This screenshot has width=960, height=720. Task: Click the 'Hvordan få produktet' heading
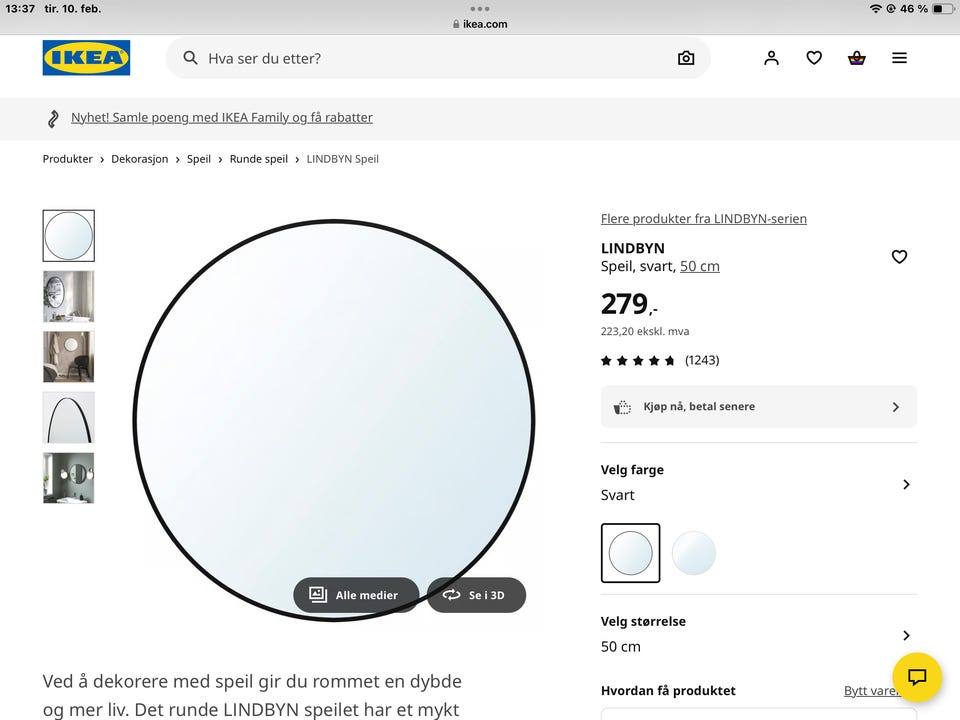(x=668, y=691)
